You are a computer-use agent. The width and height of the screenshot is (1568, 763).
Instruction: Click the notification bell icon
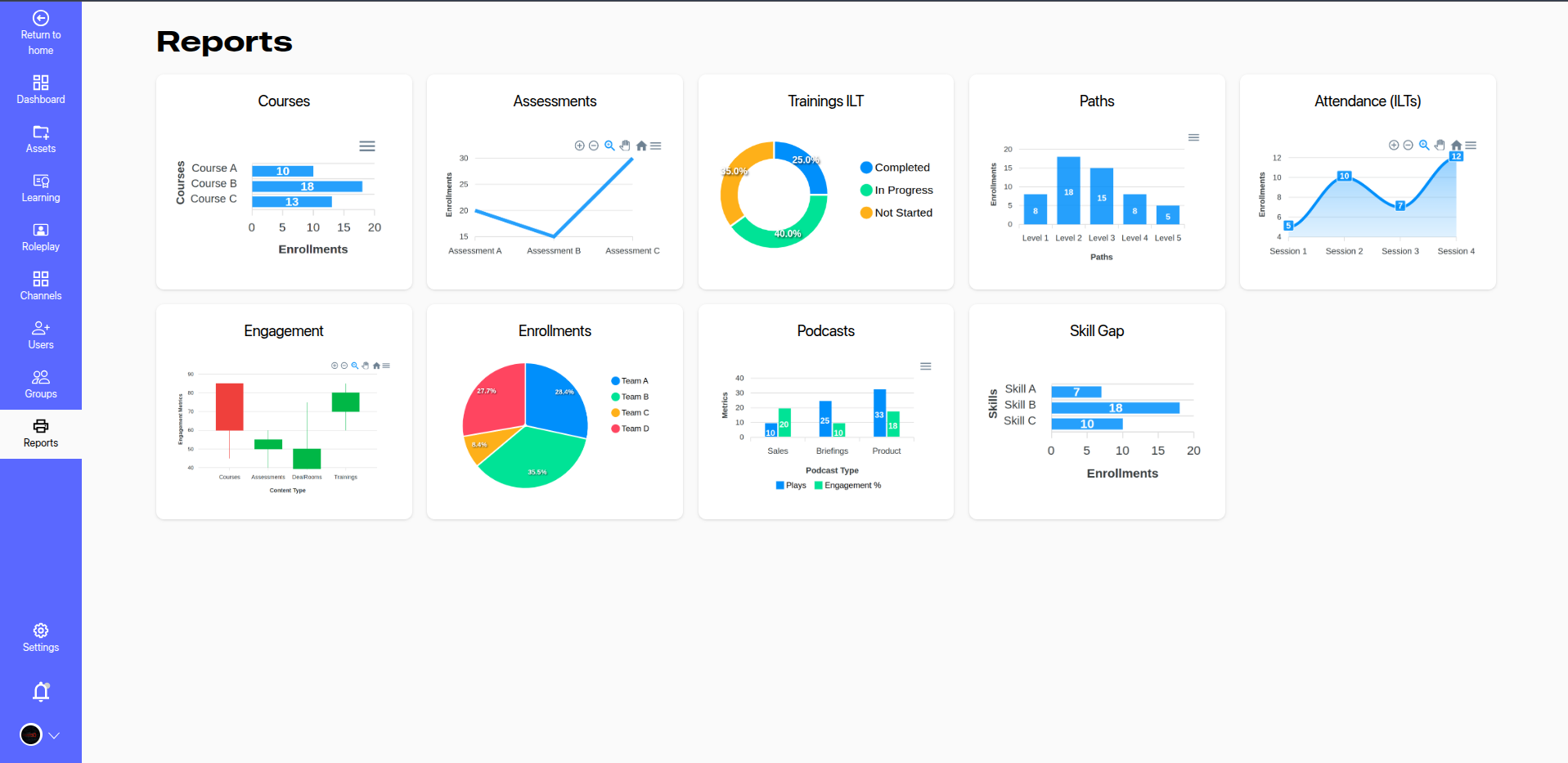[41, 692]
